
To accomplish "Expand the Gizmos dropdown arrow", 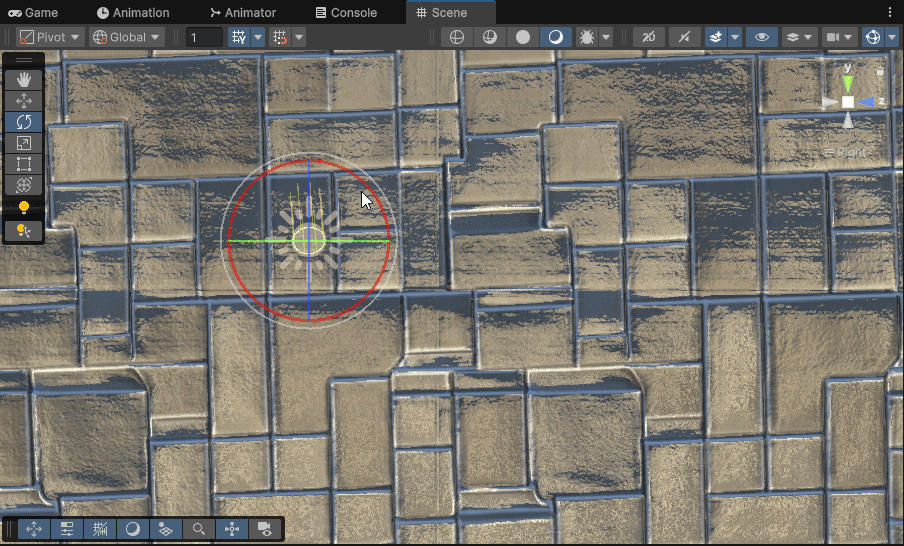I will tap(893, 37).
